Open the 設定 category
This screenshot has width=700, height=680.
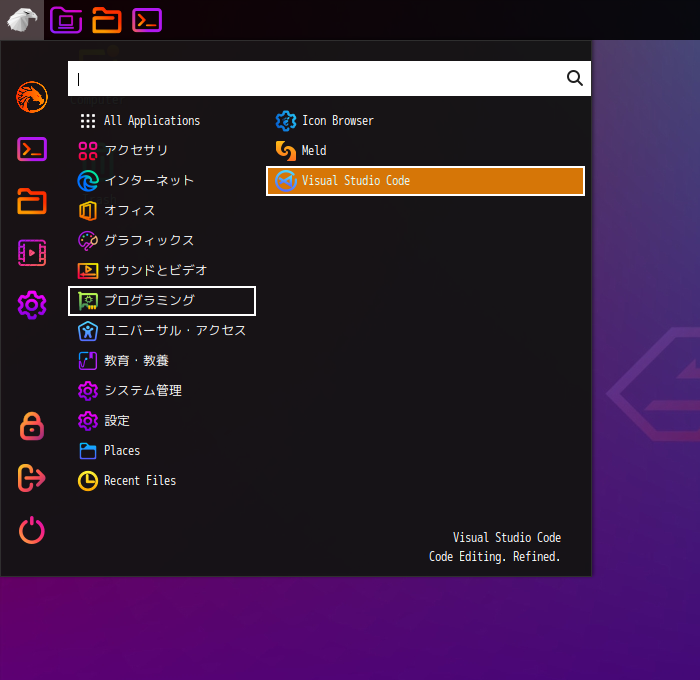tap(162, 421)
